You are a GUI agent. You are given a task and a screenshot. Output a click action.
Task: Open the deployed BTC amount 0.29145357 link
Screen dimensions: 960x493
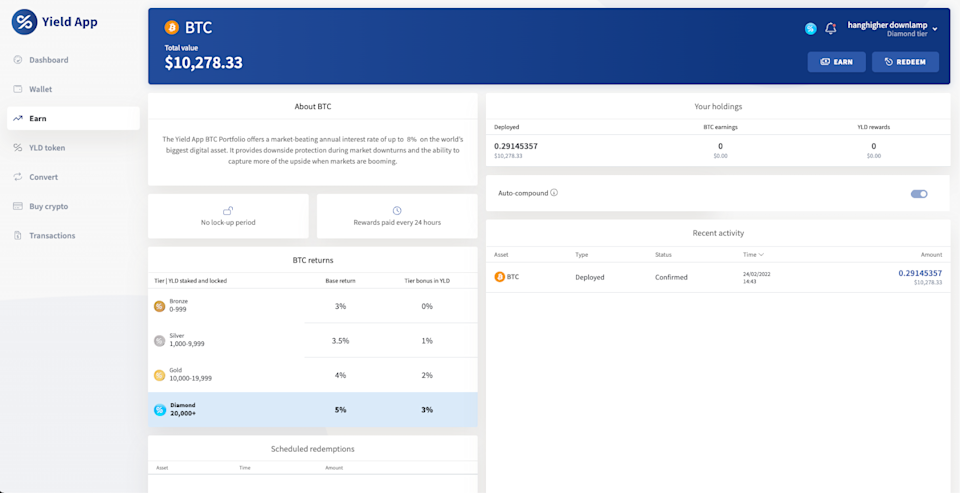click(x=920, y=273)
